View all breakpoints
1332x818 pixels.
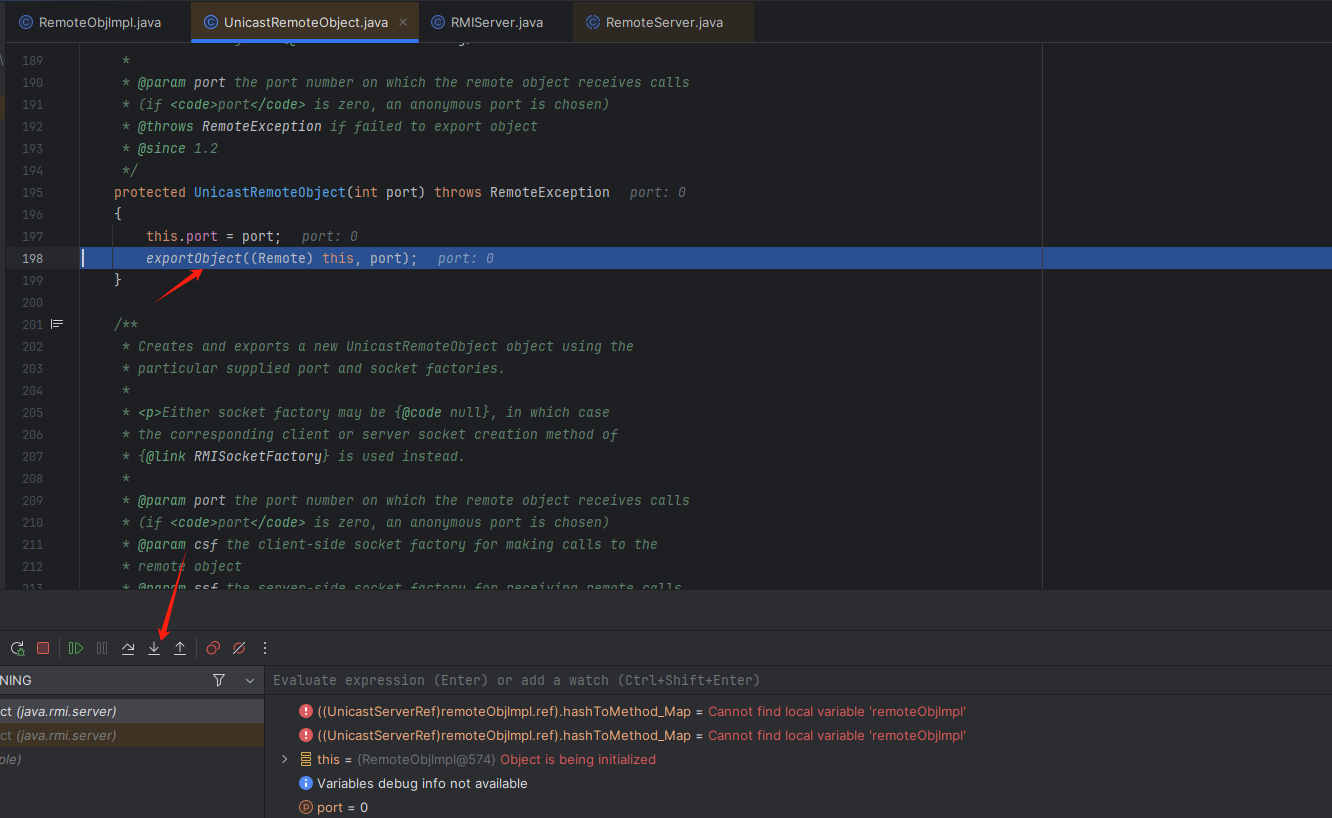coord(213,648)
